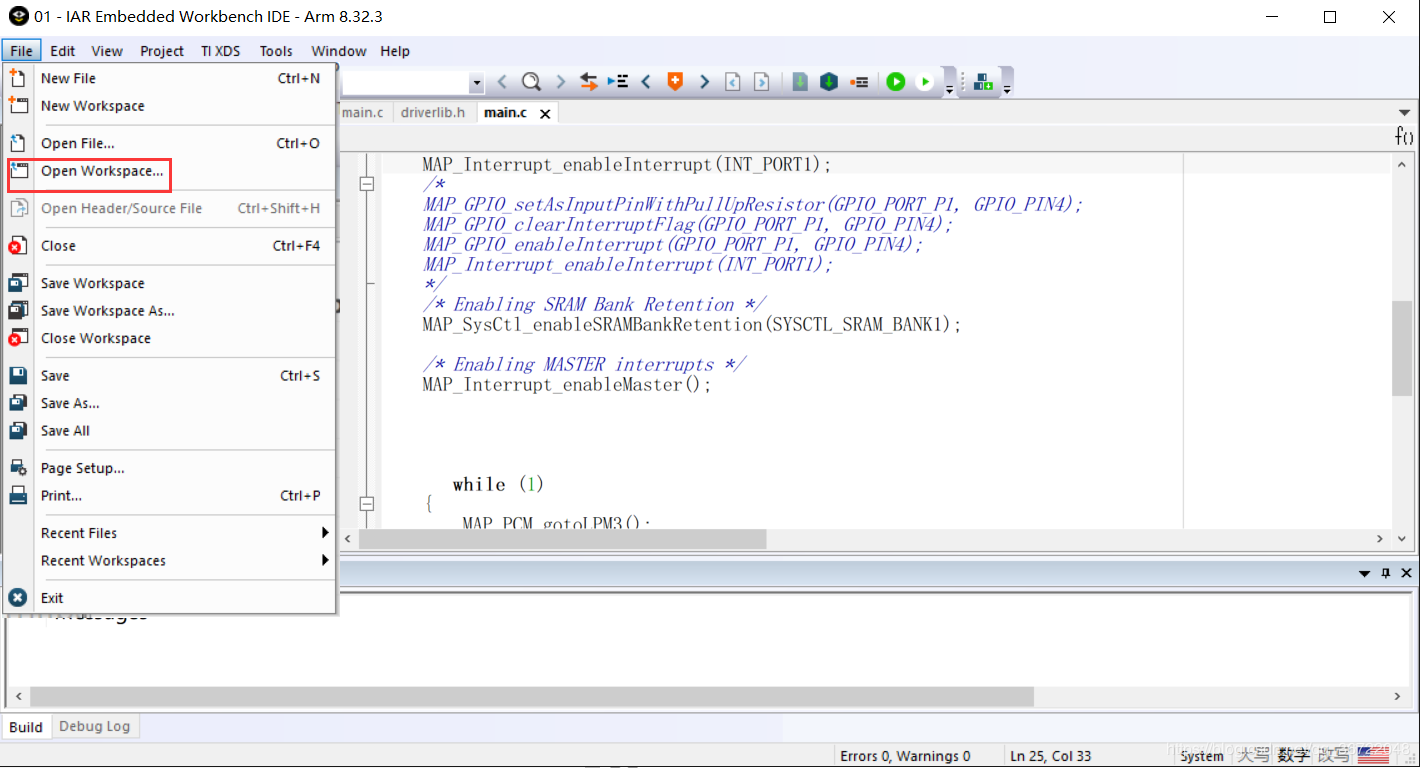Click the Build panel horizontal scrollbar thumb
Image resolution: width=1420 pixels, height=768 pixels.
pos(532,696)
